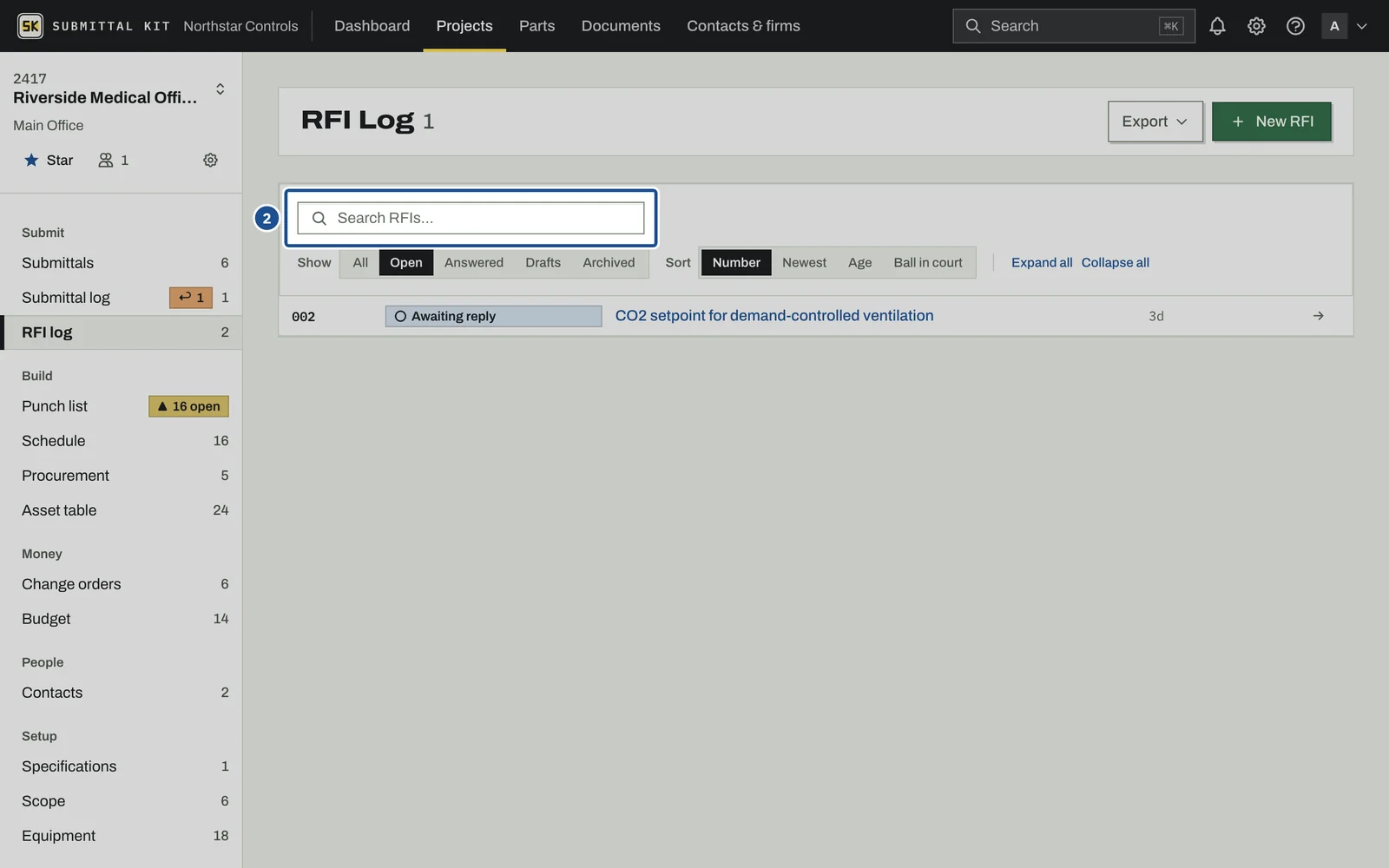Sort RFIs by Number
Screen dimensions: 1389x868
click(736, 263)
